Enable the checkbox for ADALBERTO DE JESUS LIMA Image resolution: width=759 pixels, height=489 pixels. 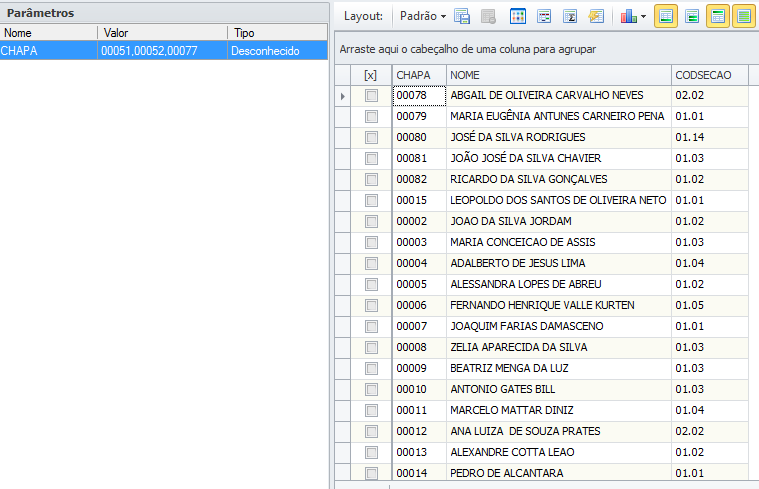[x=371, y=263]
